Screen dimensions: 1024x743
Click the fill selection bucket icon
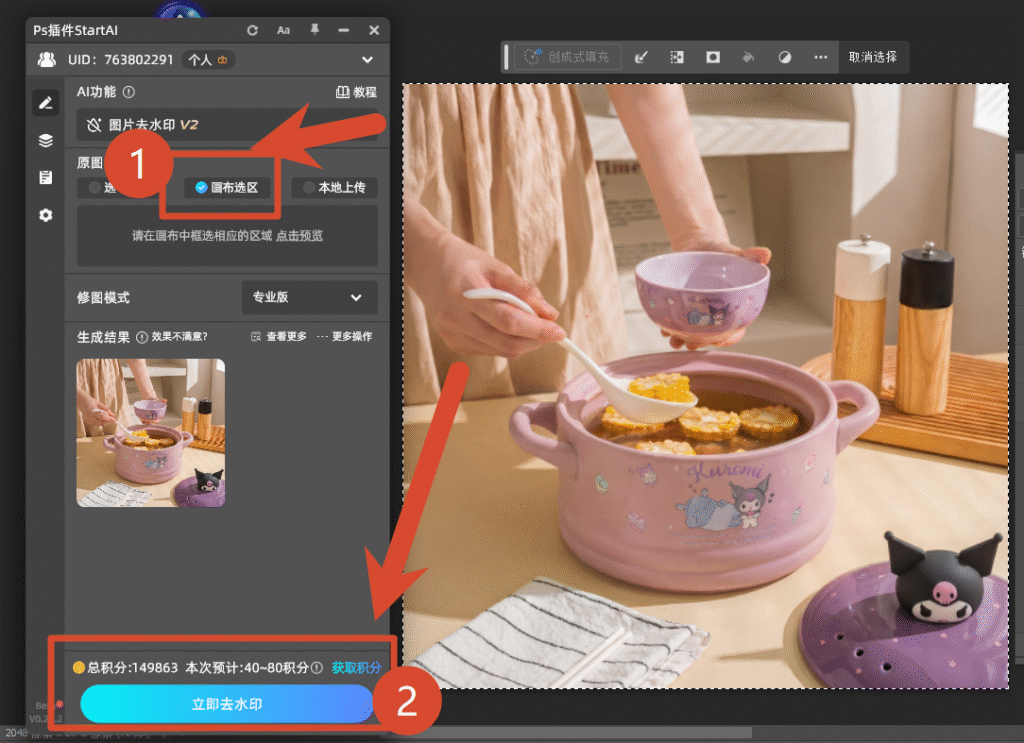coord(748,57)
